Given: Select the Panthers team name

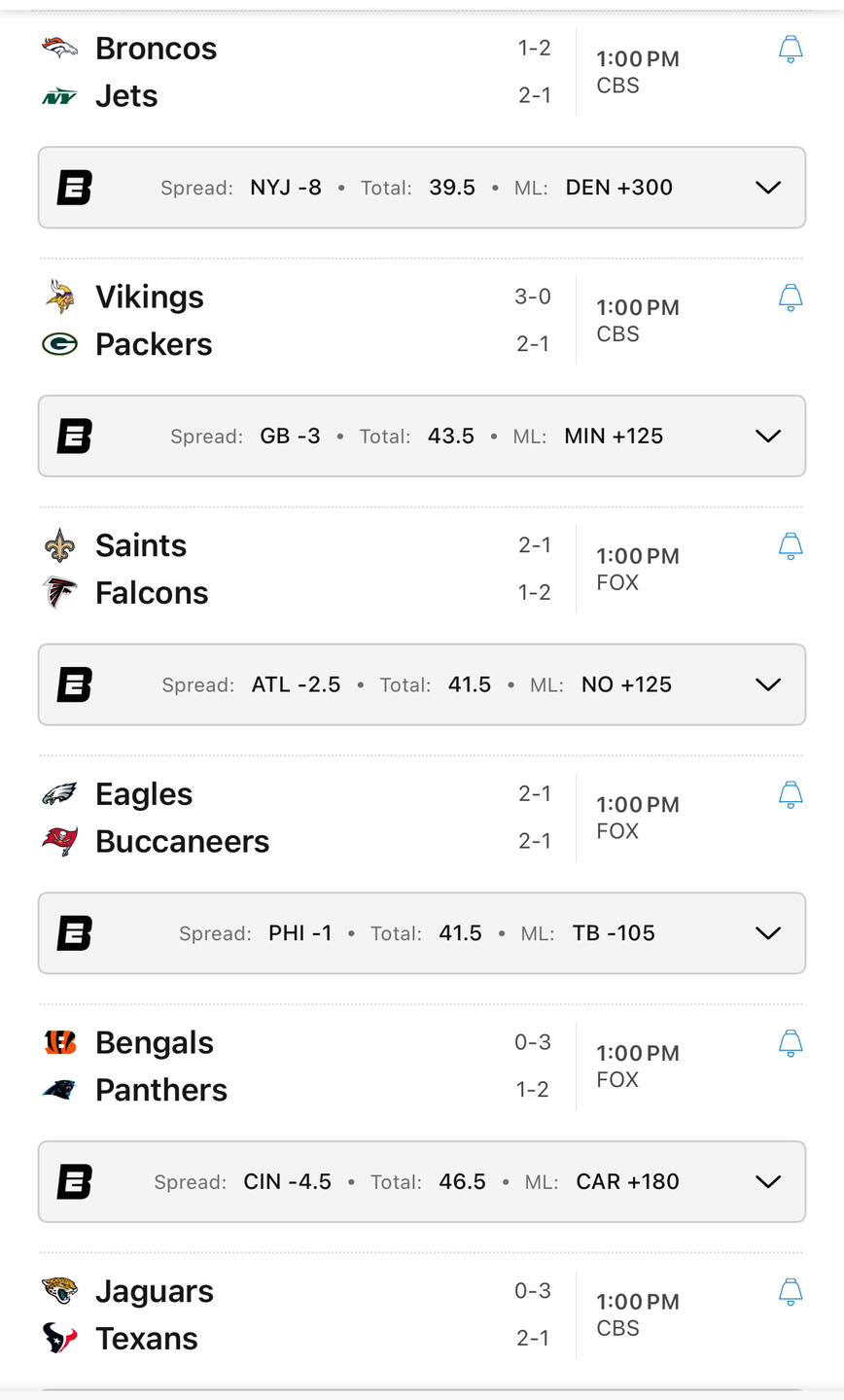Looking at the screenshot, I should click(x=161, y=1090).
